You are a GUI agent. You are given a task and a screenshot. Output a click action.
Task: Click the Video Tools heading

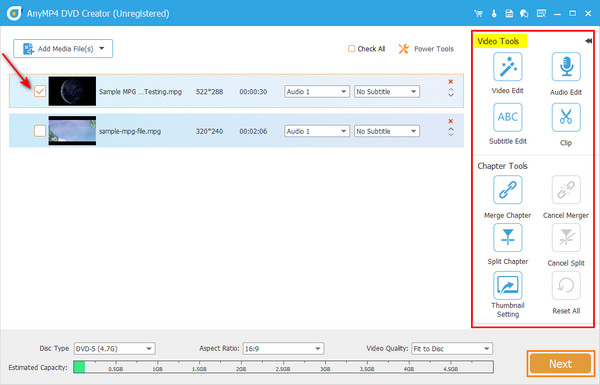(x=498, y=41)
